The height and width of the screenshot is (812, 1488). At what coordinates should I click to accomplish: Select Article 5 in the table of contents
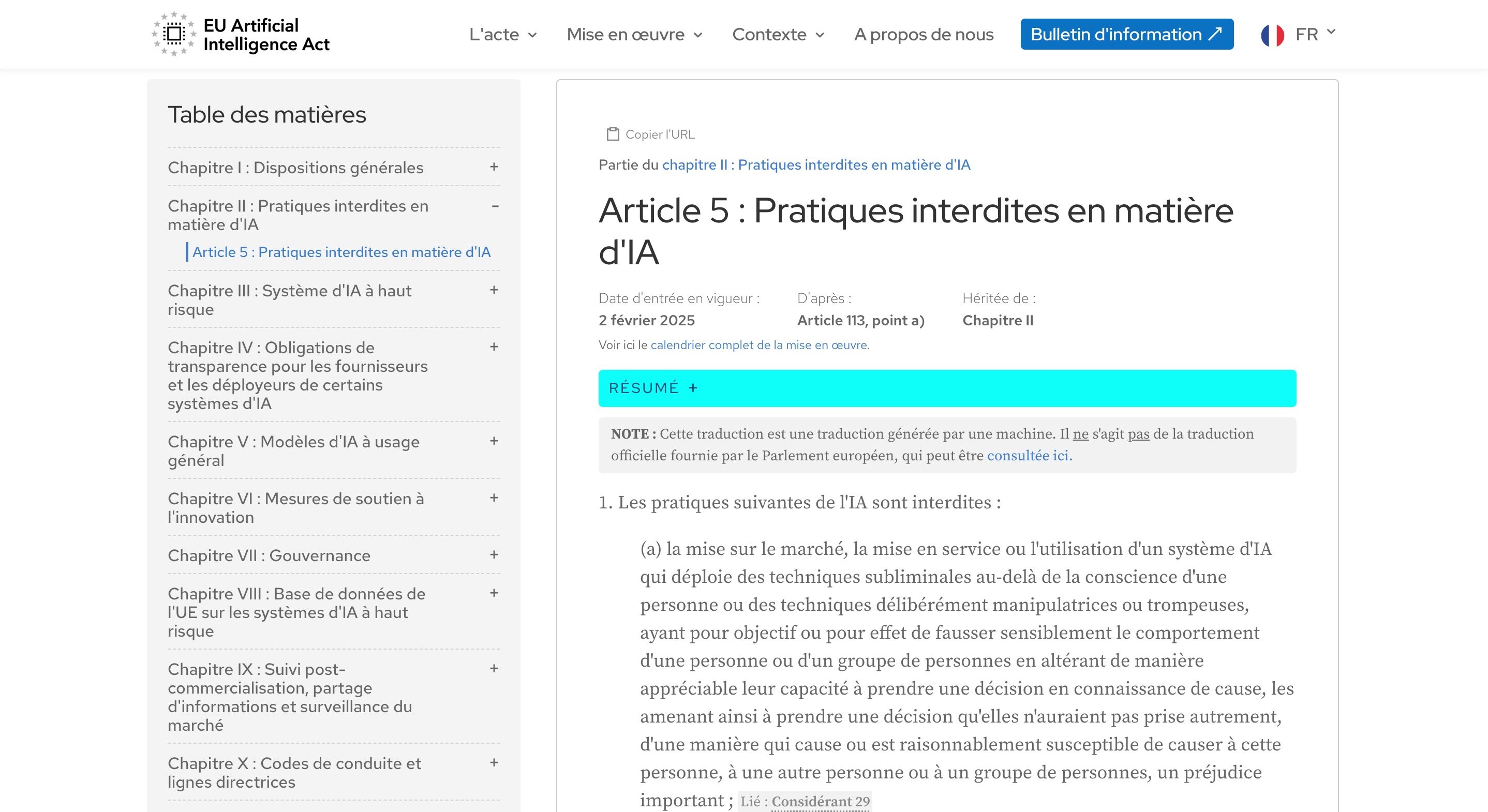(x=341, y=252)
